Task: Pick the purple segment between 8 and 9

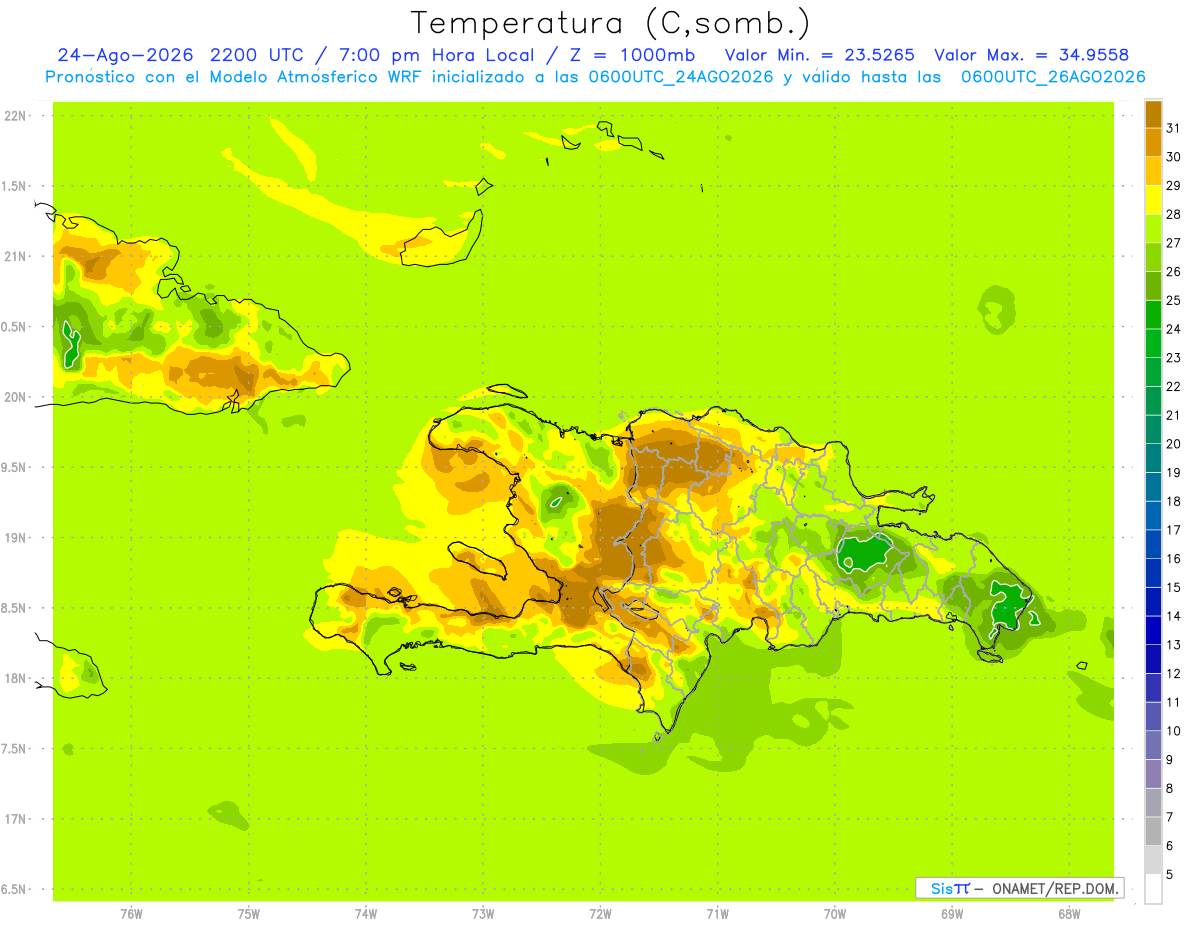Action: 1153,774
